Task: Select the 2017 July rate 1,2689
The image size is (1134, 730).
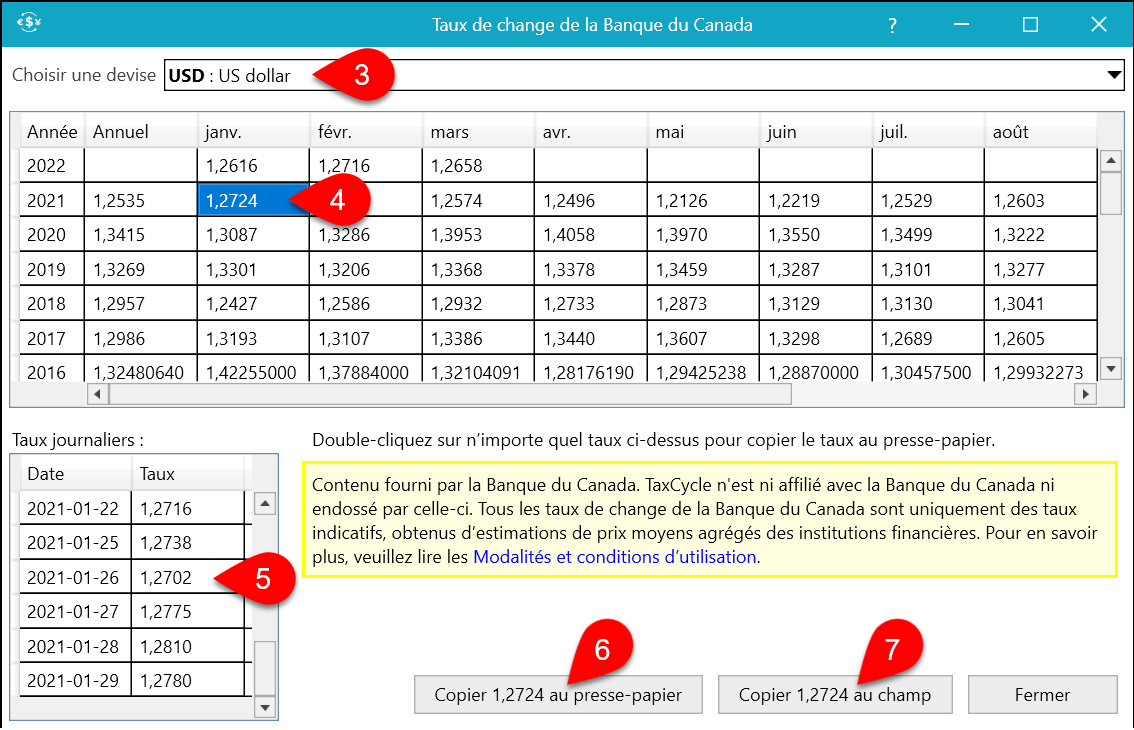Action: pos(928,338)
